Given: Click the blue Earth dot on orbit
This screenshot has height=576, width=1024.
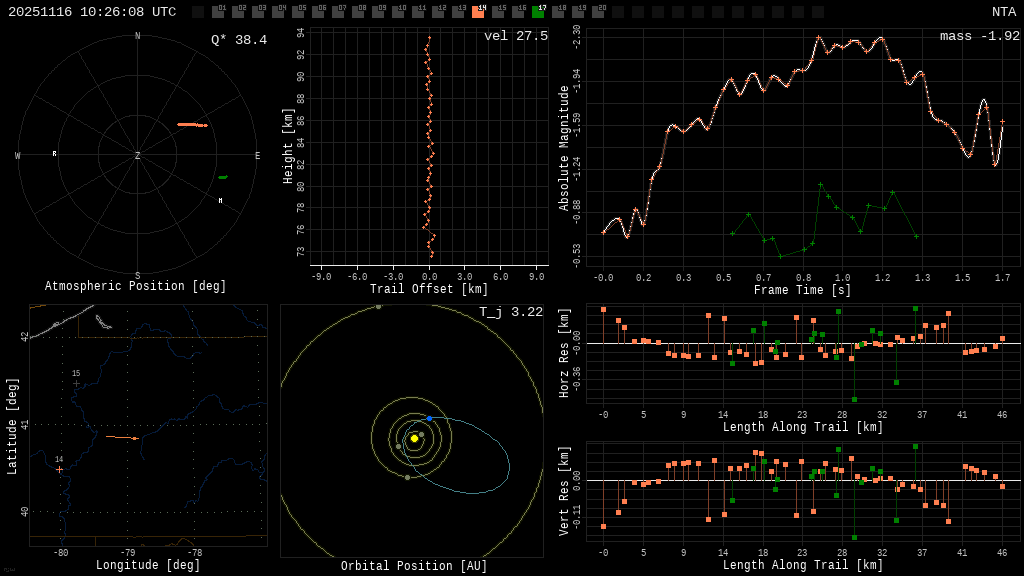Looking at the screenshot, I should [x=429, y=418].
